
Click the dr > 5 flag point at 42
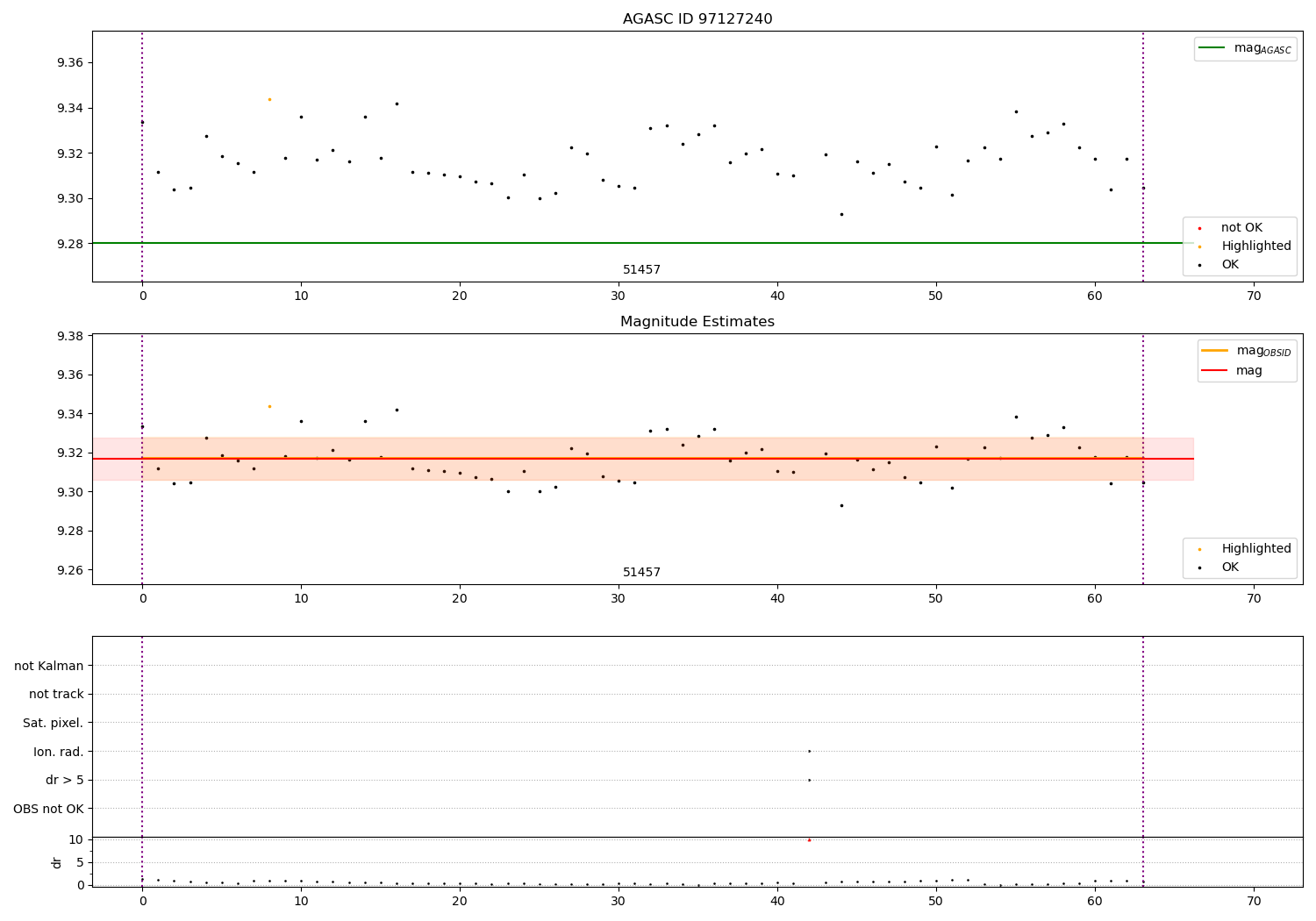pyautogui.click(x=809, y=780)
